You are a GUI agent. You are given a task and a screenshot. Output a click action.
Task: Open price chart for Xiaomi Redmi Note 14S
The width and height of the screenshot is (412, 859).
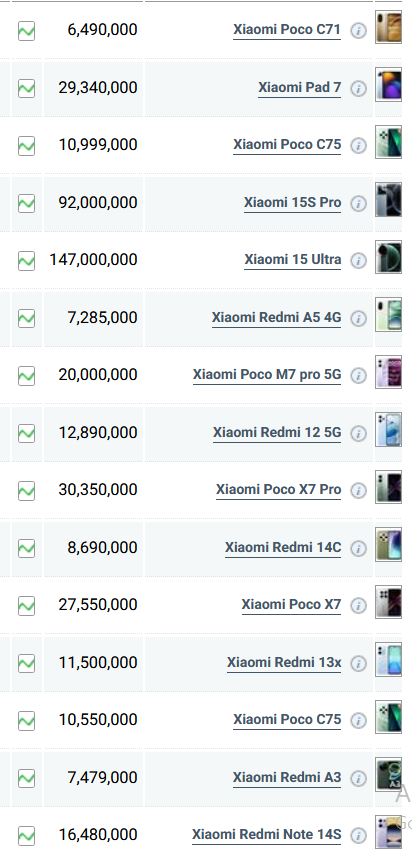(26, 836)
